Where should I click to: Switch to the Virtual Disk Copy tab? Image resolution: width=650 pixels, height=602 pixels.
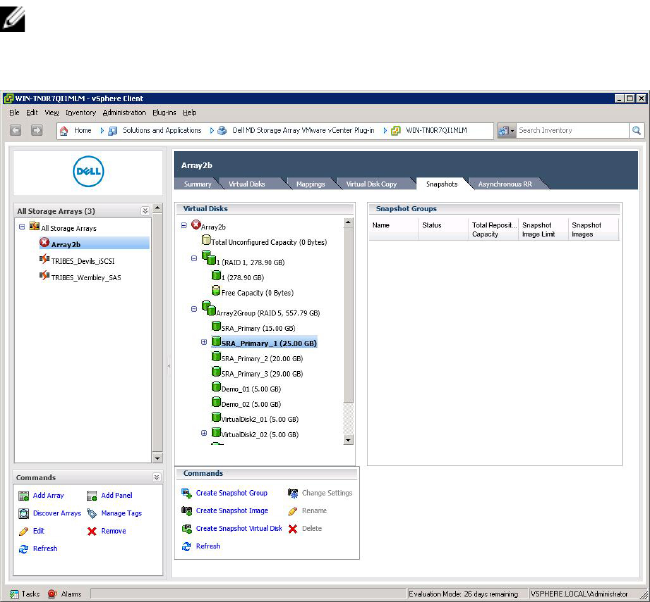tap(372, 184)
